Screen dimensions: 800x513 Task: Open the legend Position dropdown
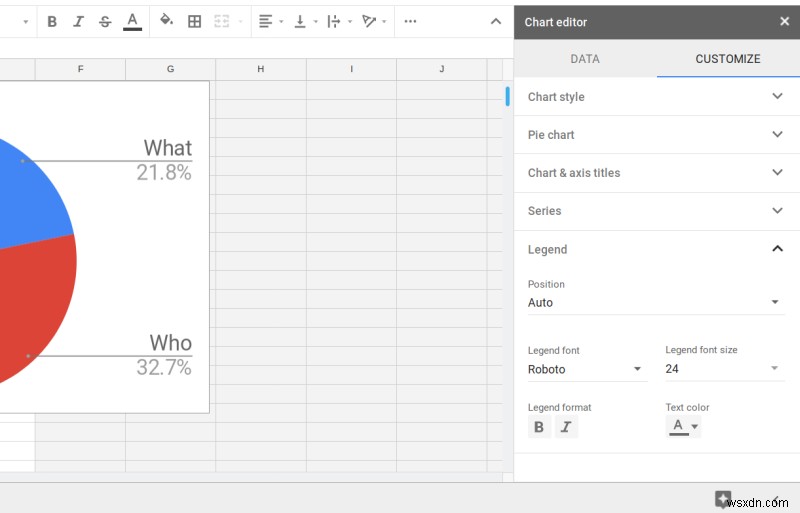(x=655, y=302)
